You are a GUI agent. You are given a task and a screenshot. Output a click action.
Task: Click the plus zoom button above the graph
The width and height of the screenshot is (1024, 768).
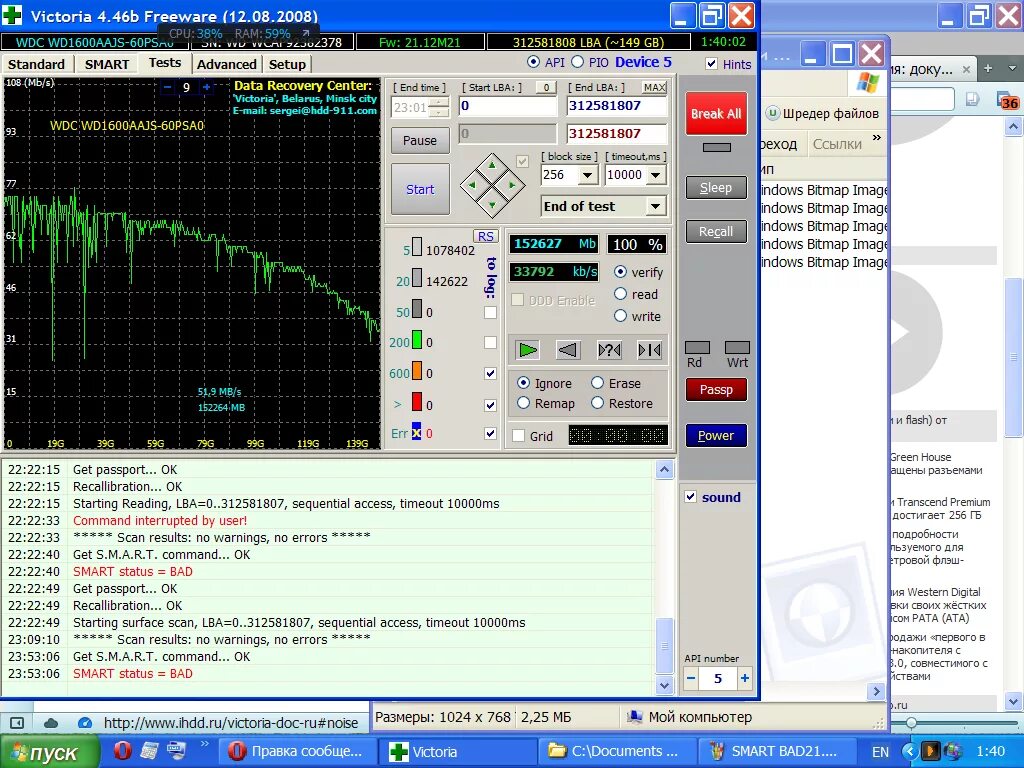click(x=206, y=87)
